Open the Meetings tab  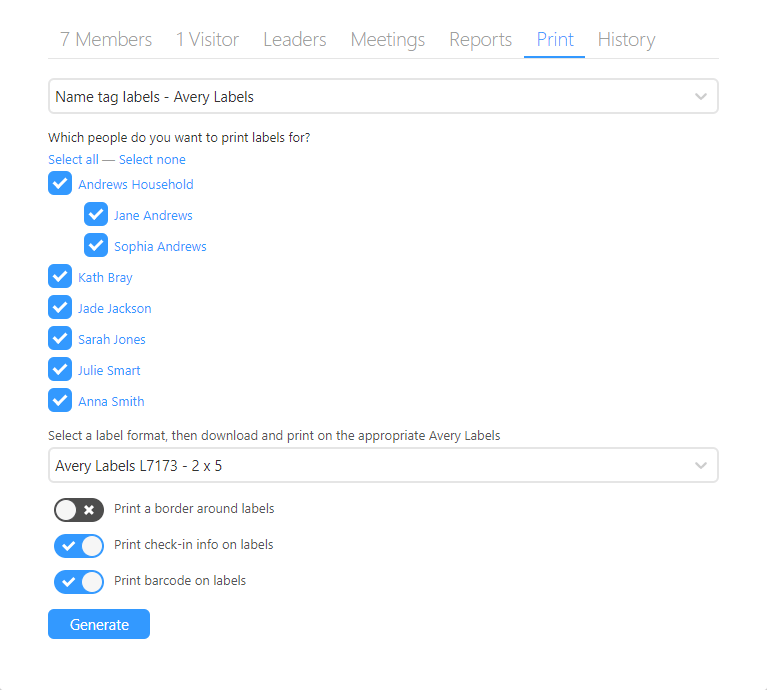click(x=387, y=40)
